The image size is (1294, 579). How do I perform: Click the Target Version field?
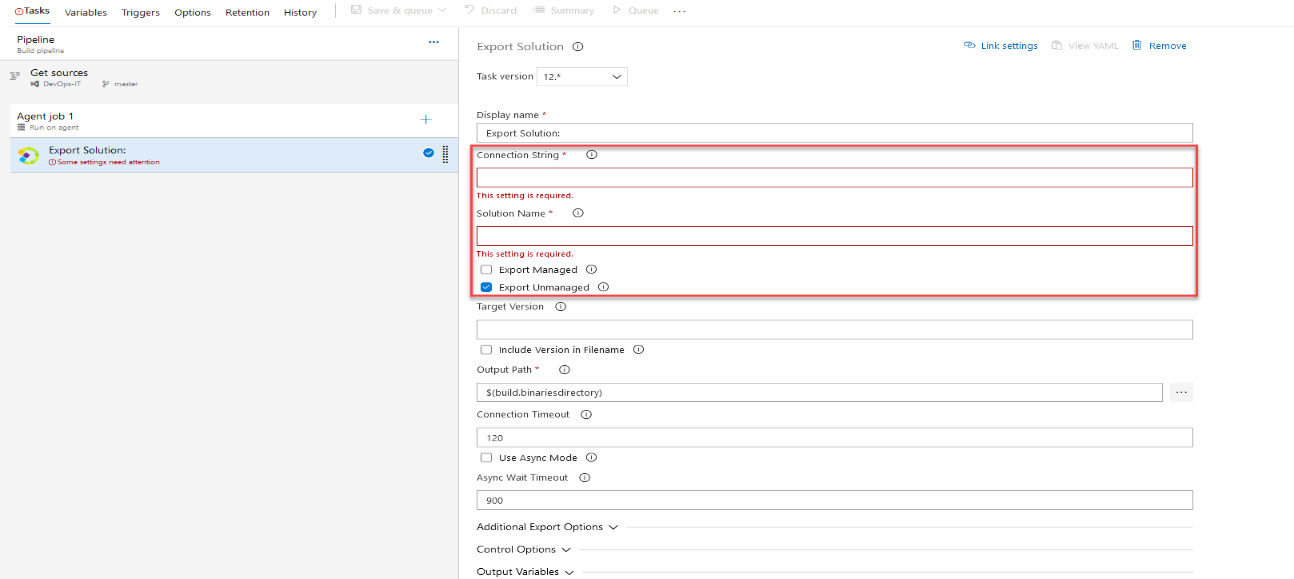point(834,329)
